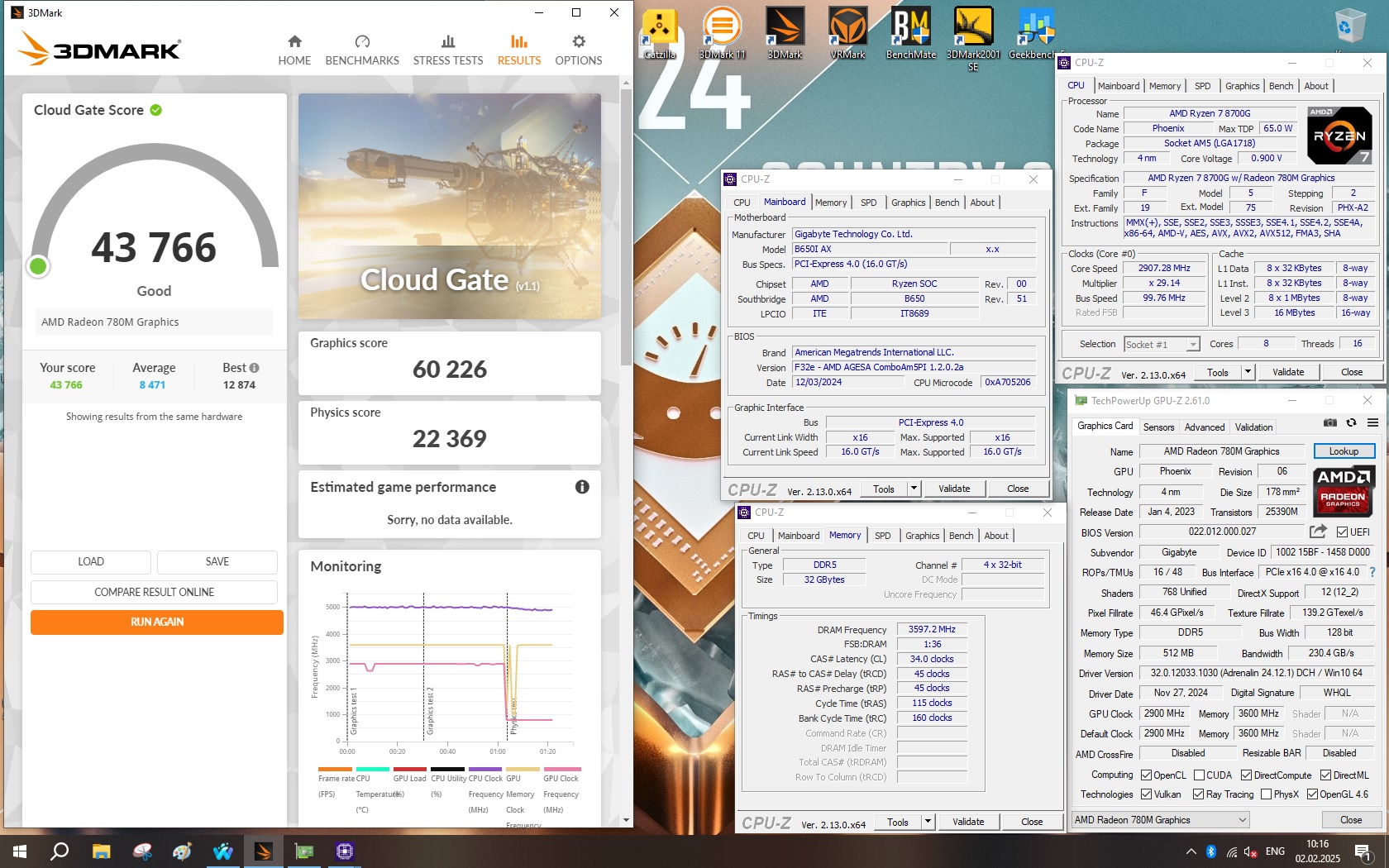Switch to the Advanced tab in GPU-Z
The image size is (1389, 868).
[1204, 427]
